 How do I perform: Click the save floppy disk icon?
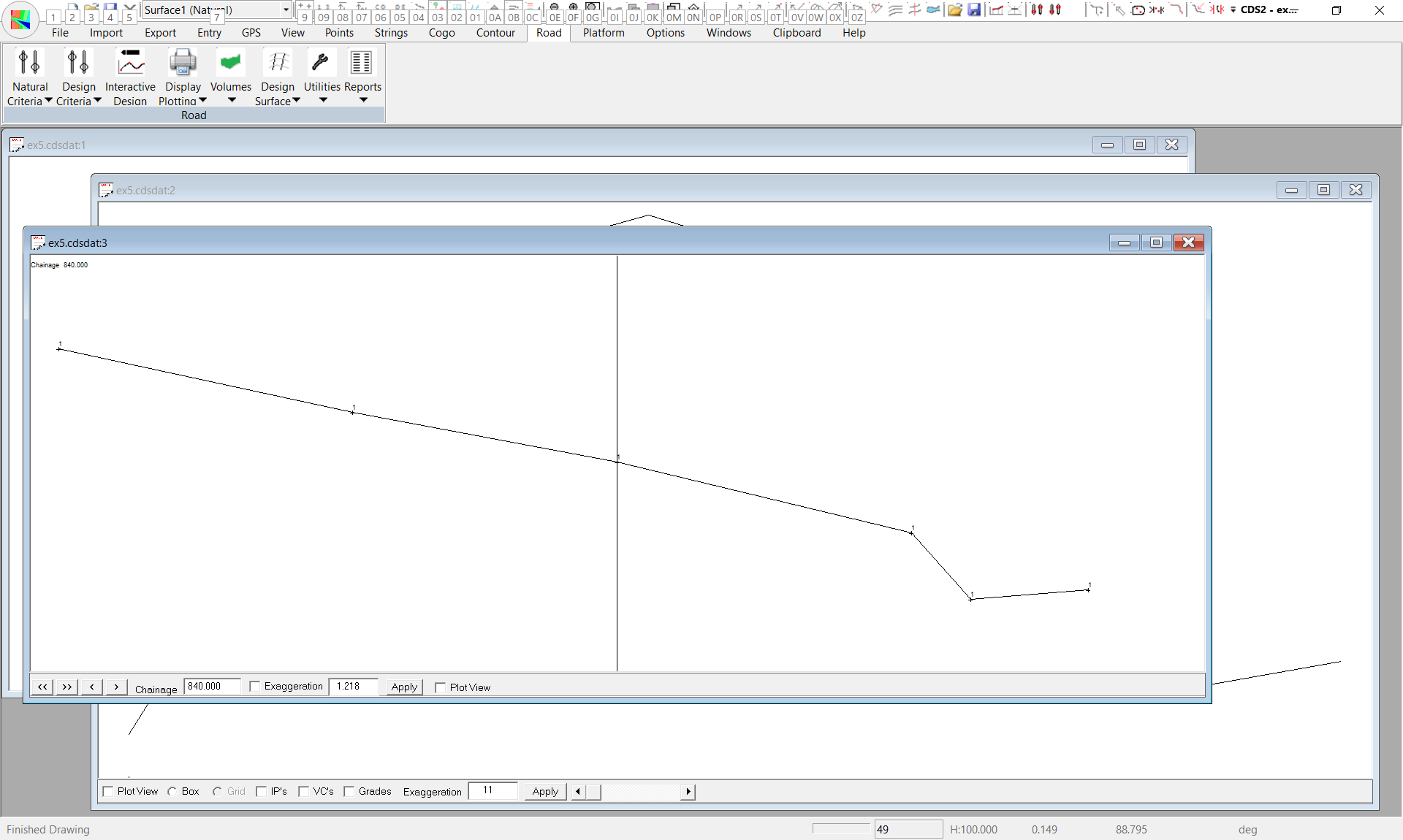(x=974, y=9)
